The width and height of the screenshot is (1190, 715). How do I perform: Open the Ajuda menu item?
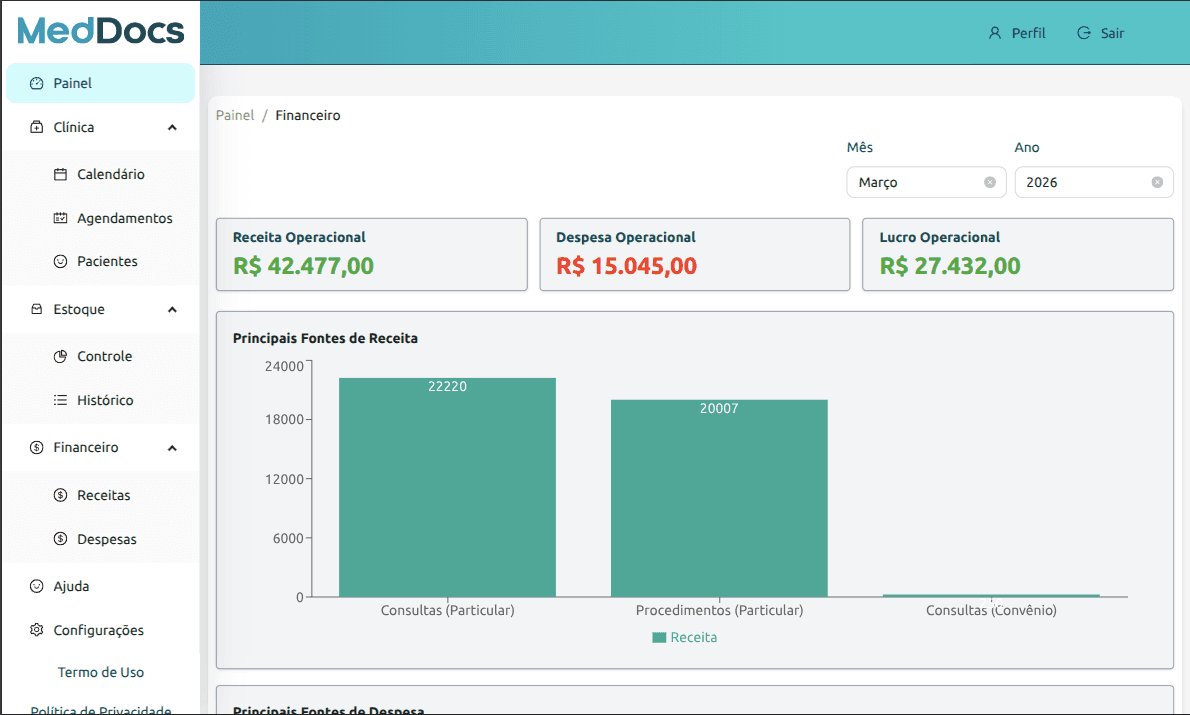(x=71, y=586)
